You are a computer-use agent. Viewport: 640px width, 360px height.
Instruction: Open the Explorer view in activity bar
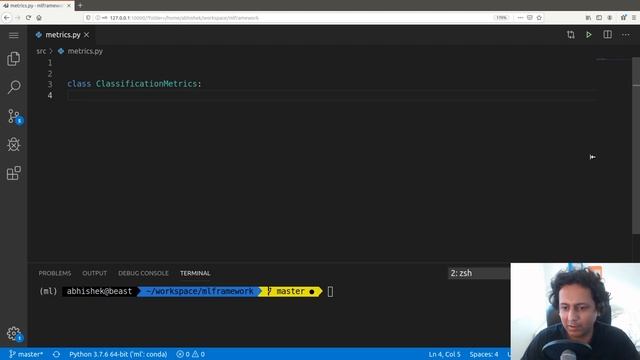[x=13, y=59]
